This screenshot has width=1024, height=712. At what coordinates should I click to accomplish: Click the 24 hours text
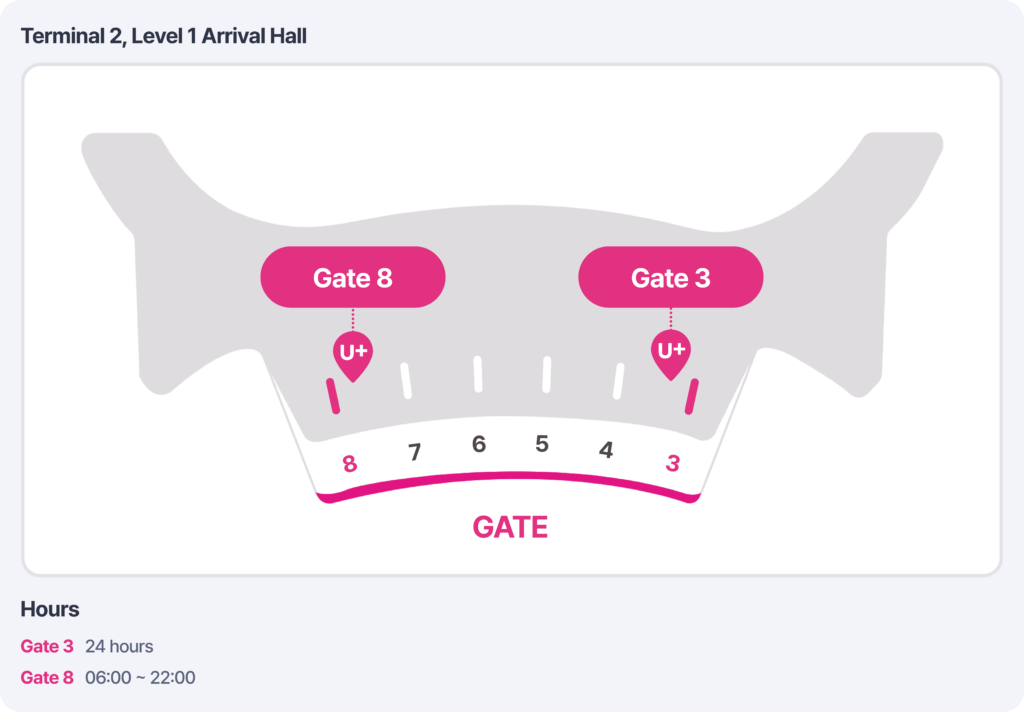(119, 646)
